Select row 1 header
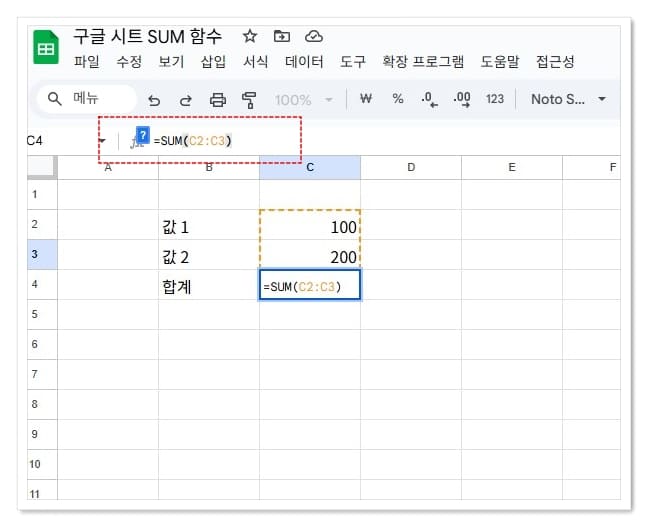Image resolution: width=648 pixels, height=527 pixels. pos(42,194)
